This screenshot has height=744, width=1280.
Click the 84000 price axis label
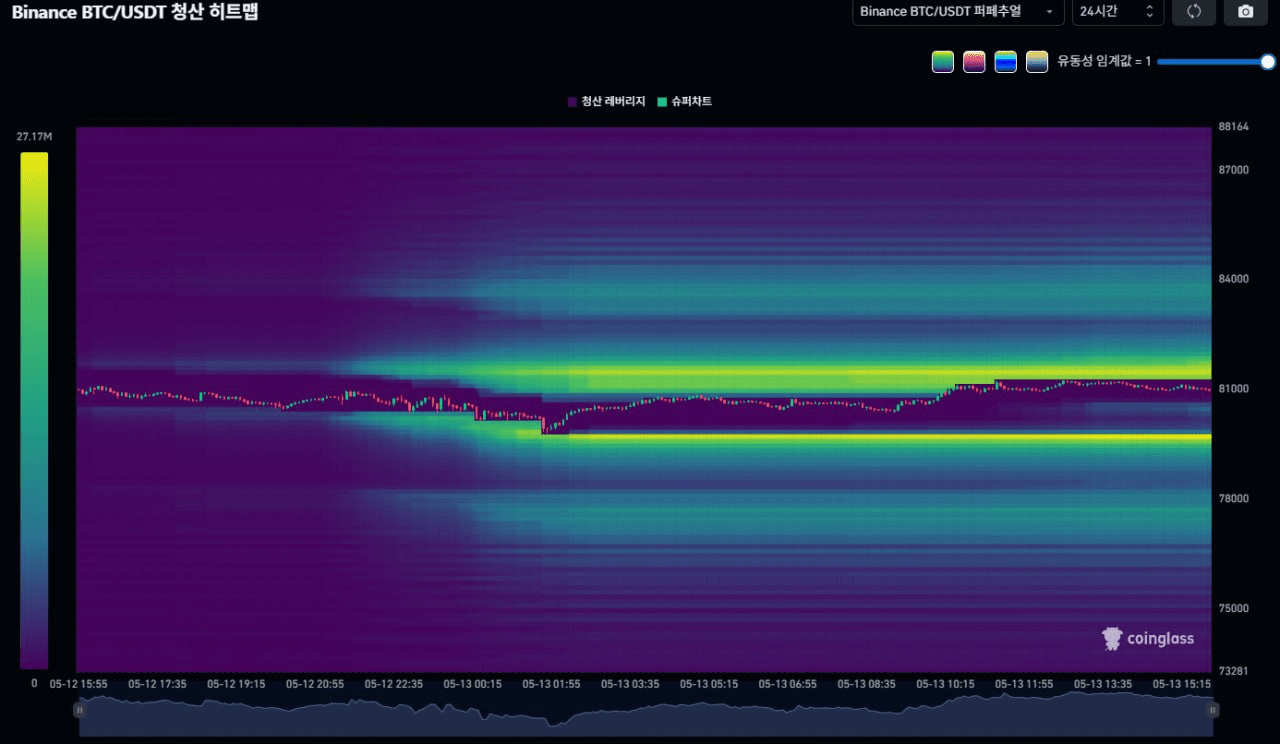[x=1234, y=279]
